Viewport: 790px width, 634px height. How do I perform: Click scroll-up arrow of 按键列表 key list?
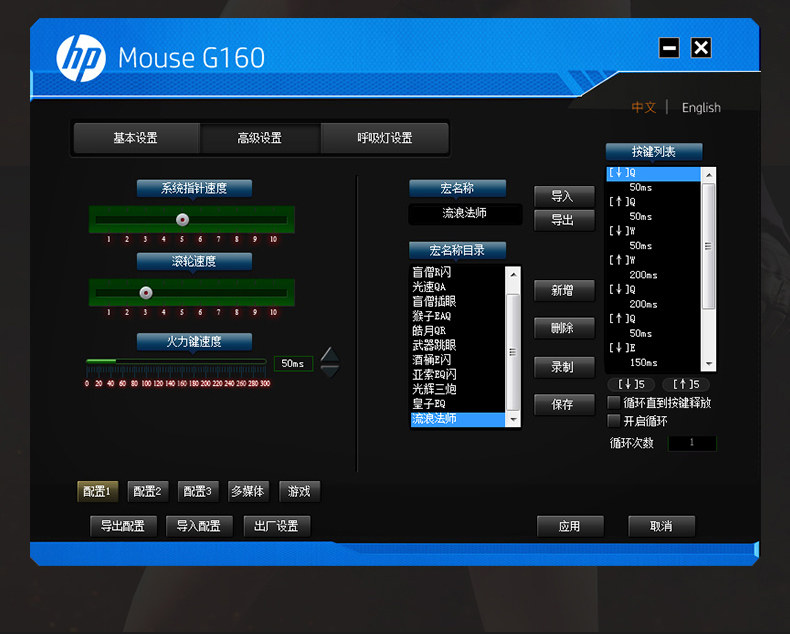(x=708, y=175)
